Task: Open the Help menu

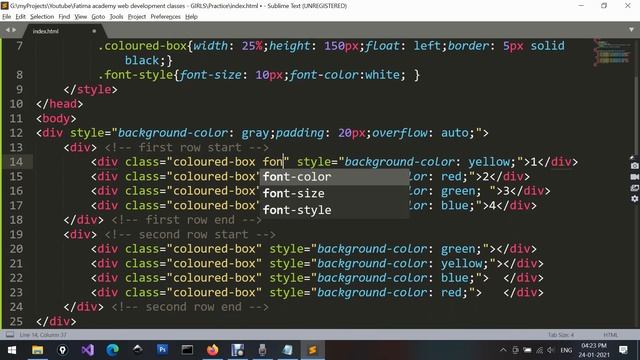Action: (x=191, y=17)
